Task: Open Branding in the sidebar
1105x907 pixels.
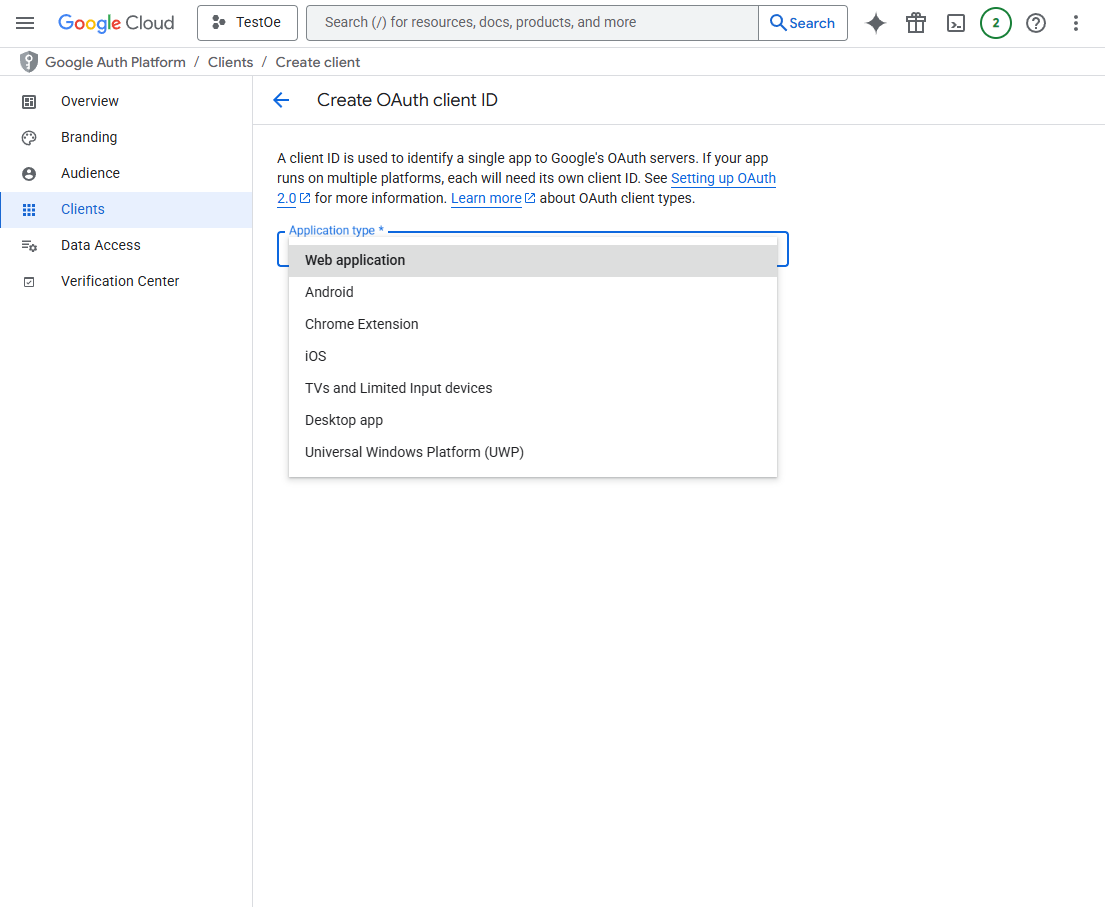Action: (x=126, y=137)
